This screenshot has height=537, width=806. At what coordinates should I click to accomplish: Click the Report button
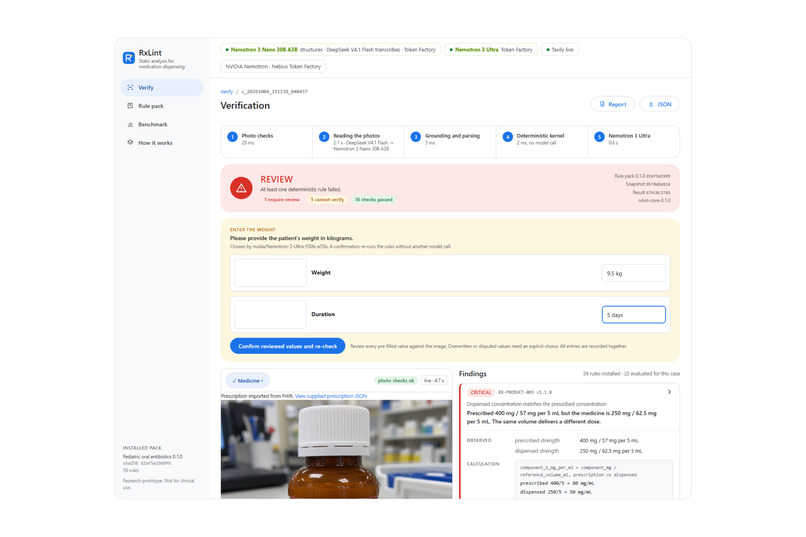[612, 104]
